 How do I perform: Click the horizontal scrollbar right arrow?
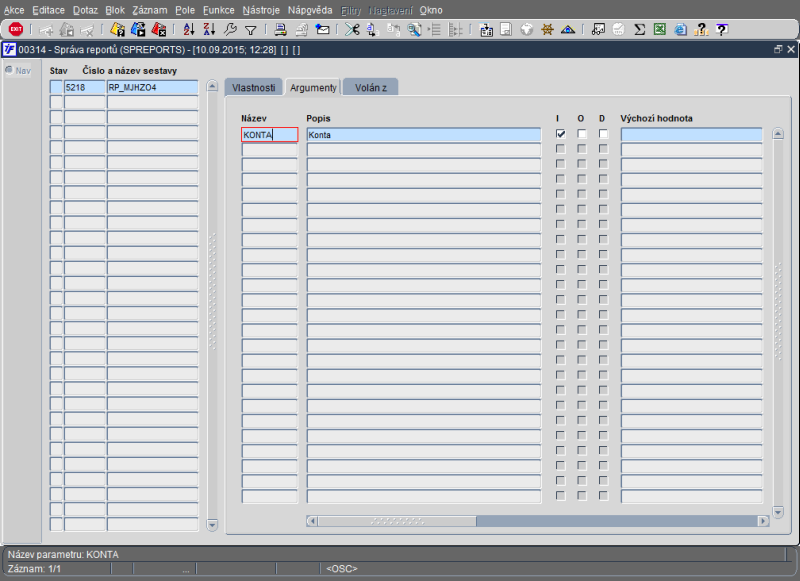[763, 521]
